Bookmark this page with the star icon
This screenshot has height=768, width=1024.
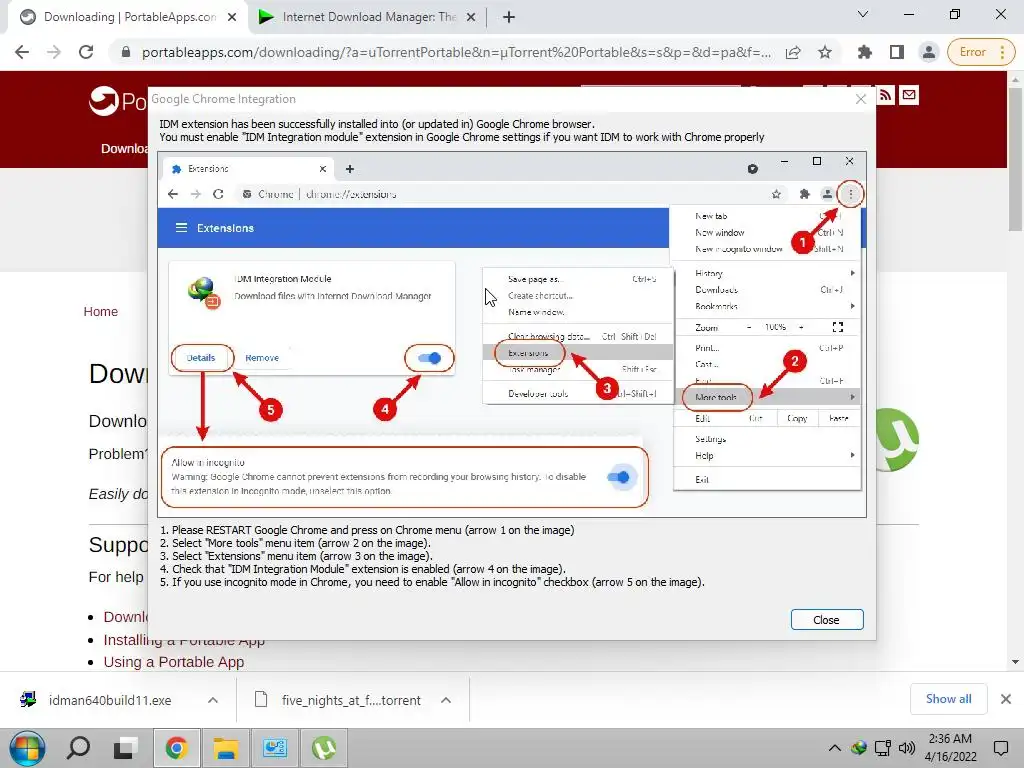tap(825, 52)
